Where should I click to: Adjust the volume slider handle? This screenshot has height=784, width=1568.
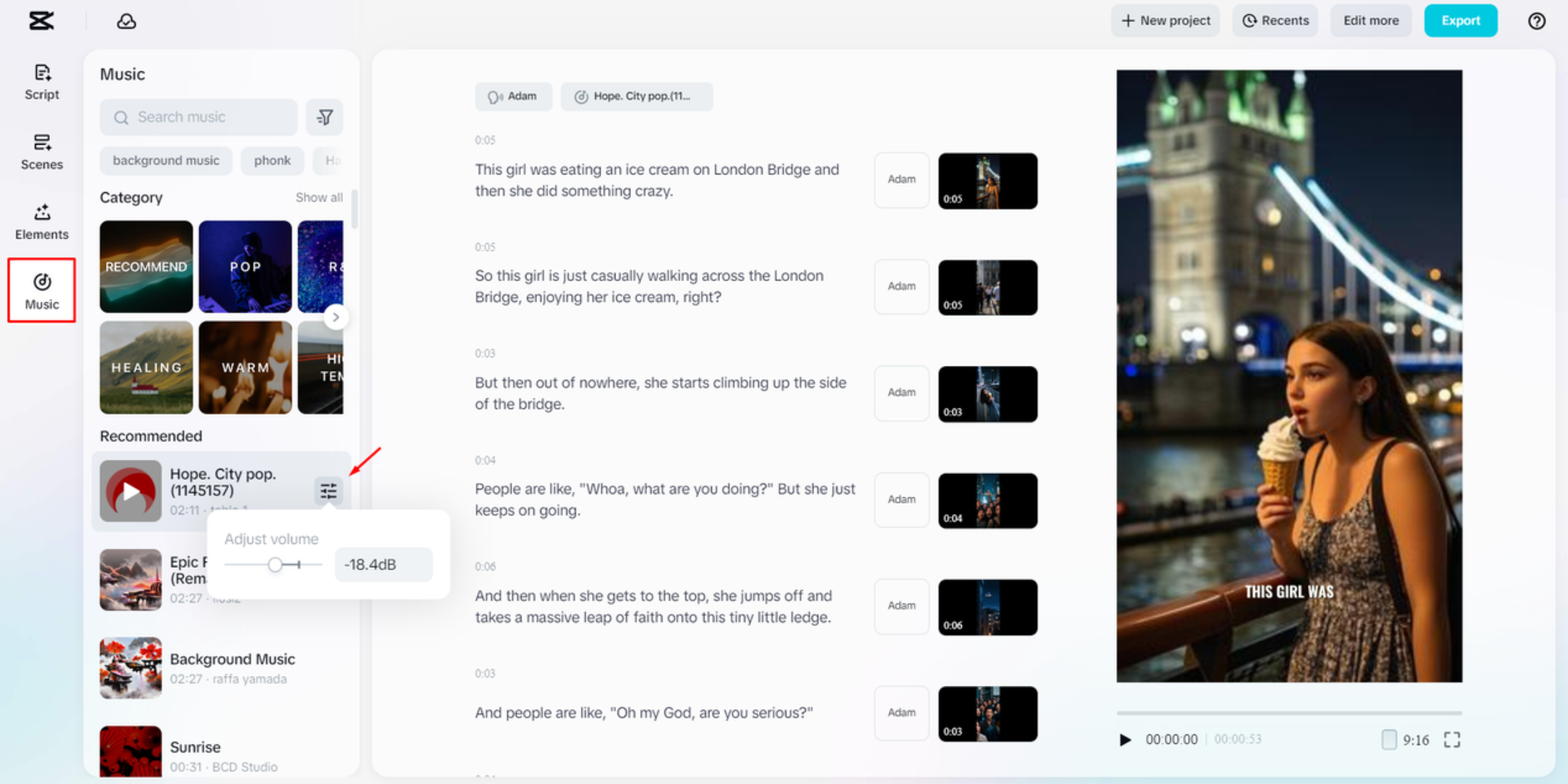[275, 564]
